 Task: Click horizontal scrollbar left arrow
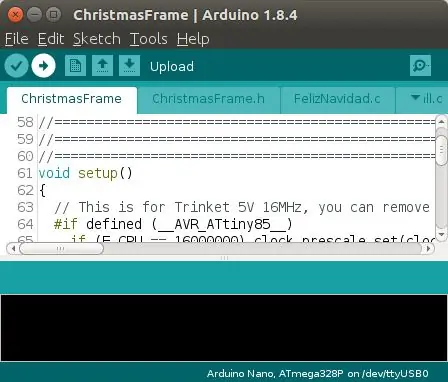pyautogui.click(x=13, y=248)
